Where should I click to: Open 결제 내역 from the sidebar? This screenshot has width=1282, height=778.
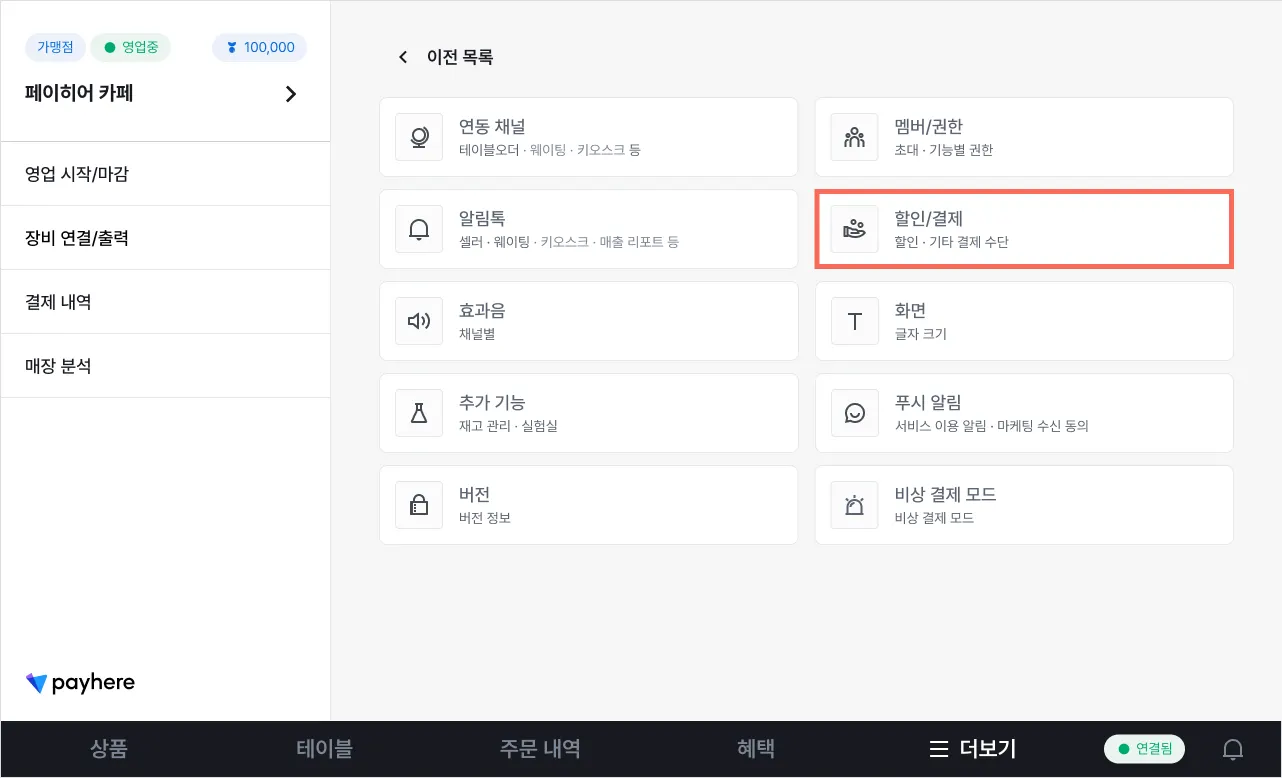coord(58,302)
